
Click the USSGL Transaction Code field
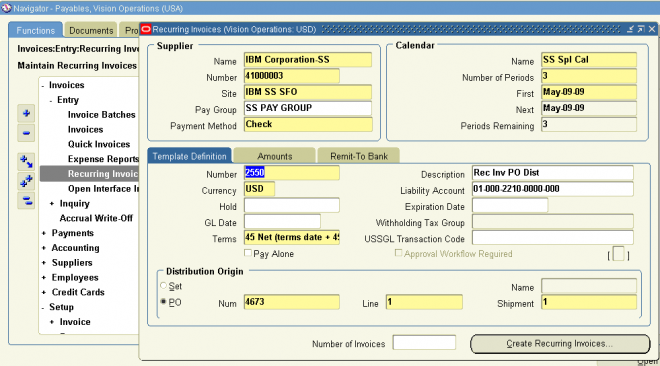(x=553, y=237)
